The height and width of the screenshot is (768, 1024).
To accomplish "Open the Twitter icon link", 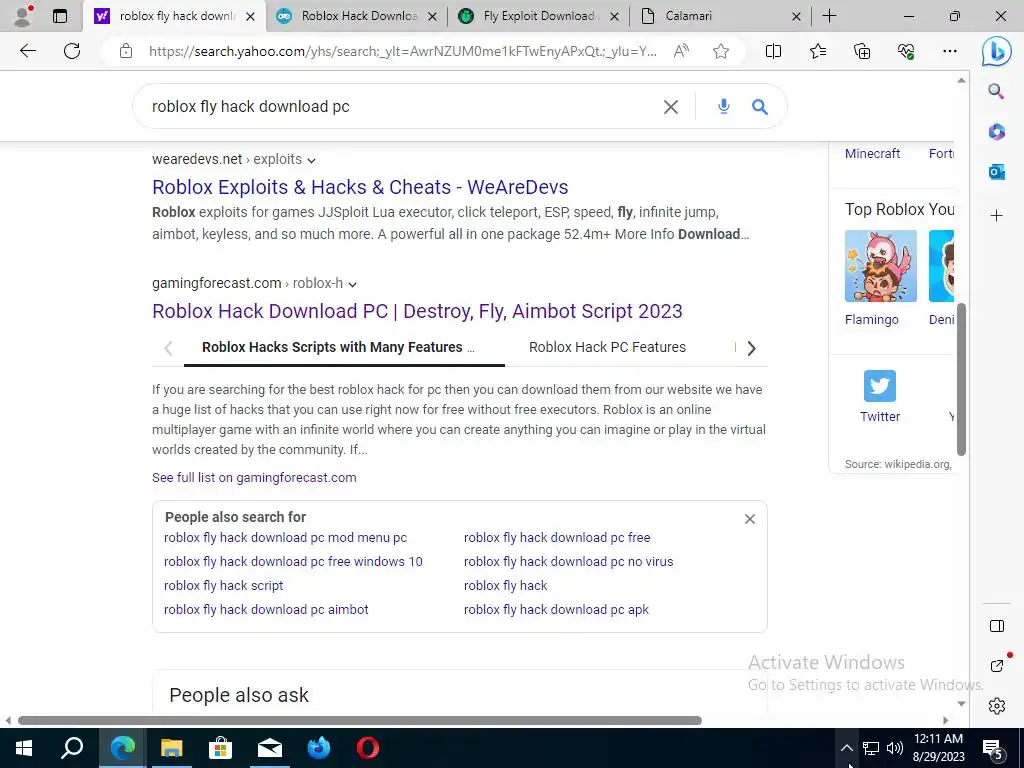I will pyautogui.click(x=880, y=386).
